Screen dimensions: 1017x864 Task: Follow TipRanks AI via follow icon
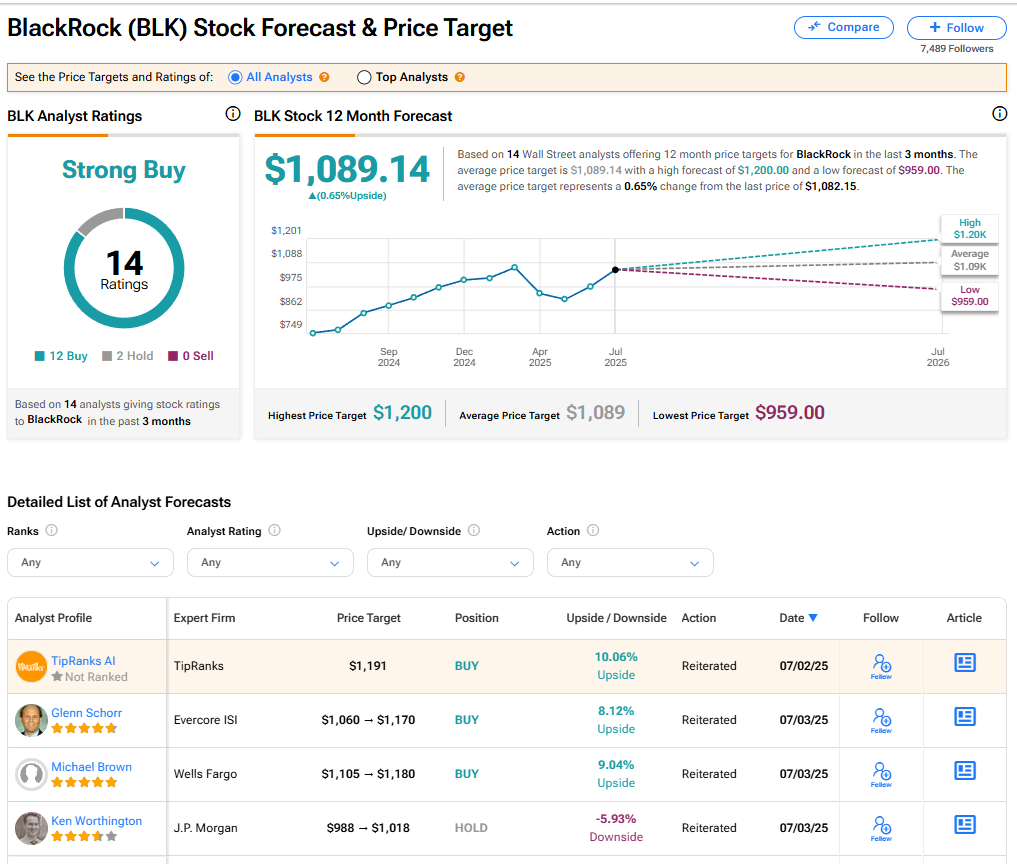click(x=881, y=665)
